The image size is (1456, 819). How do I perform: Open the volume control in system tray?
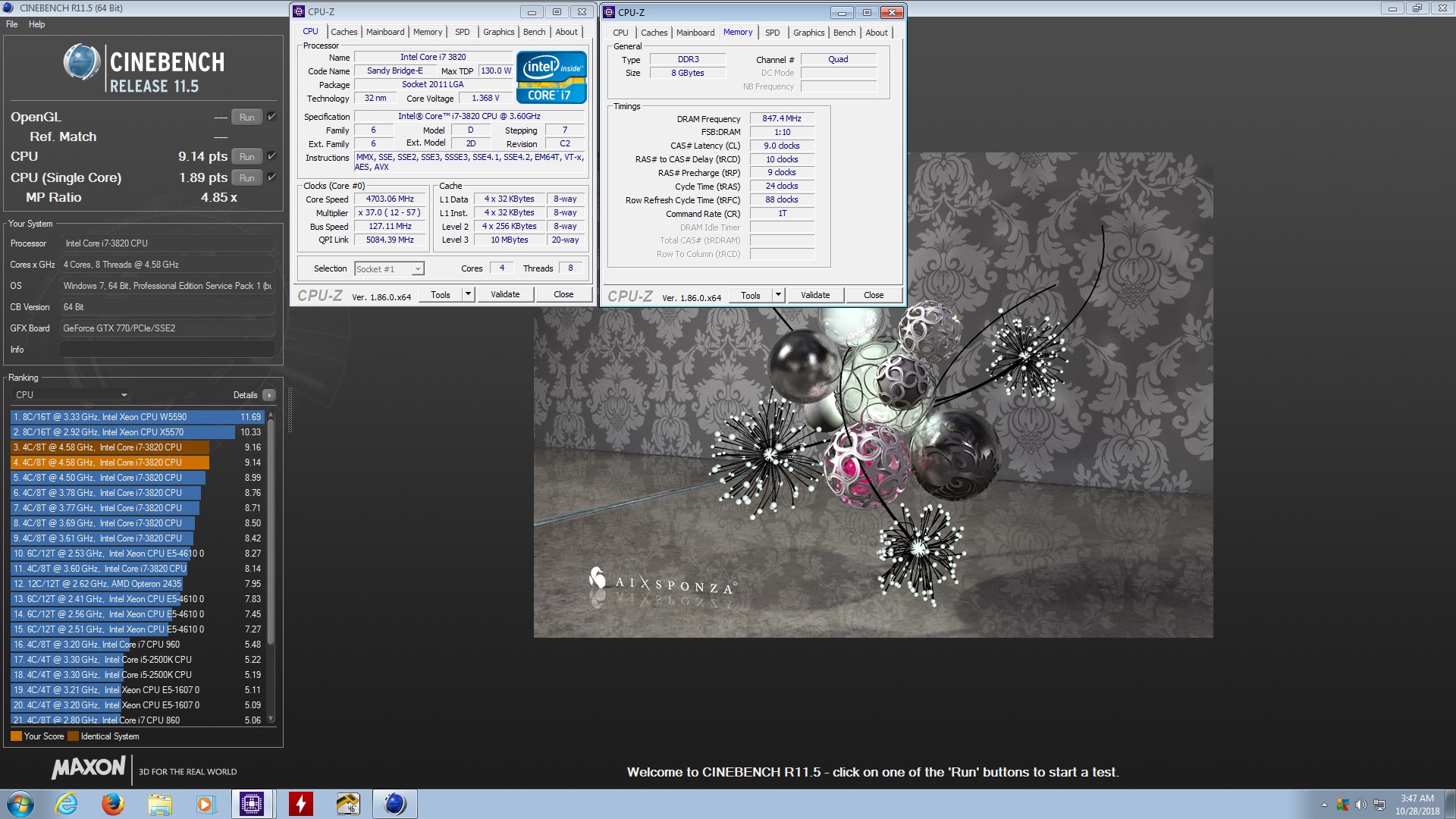(x=1360, y=805)
